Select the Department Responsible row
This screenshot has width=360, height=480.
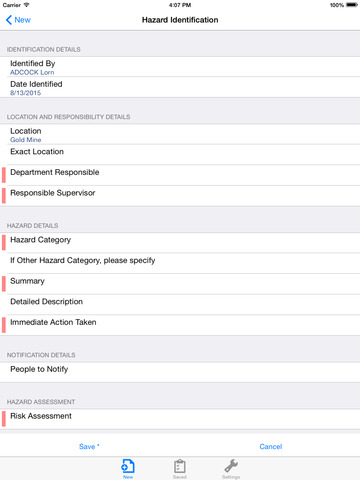180,176
